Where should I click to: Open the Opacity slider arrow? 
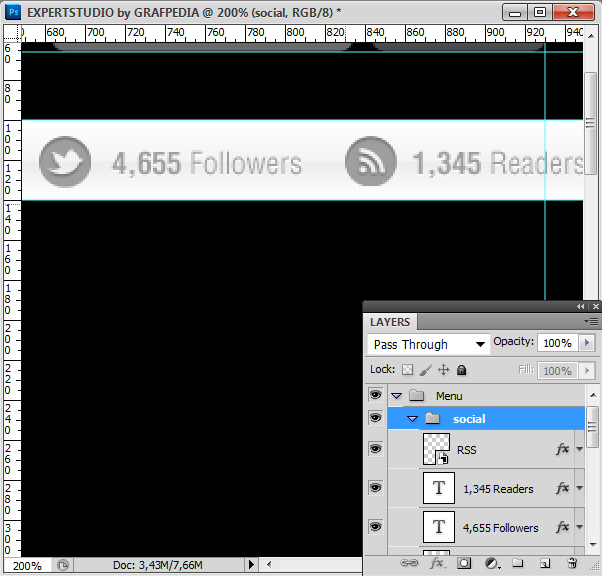(x=587, y=343)
